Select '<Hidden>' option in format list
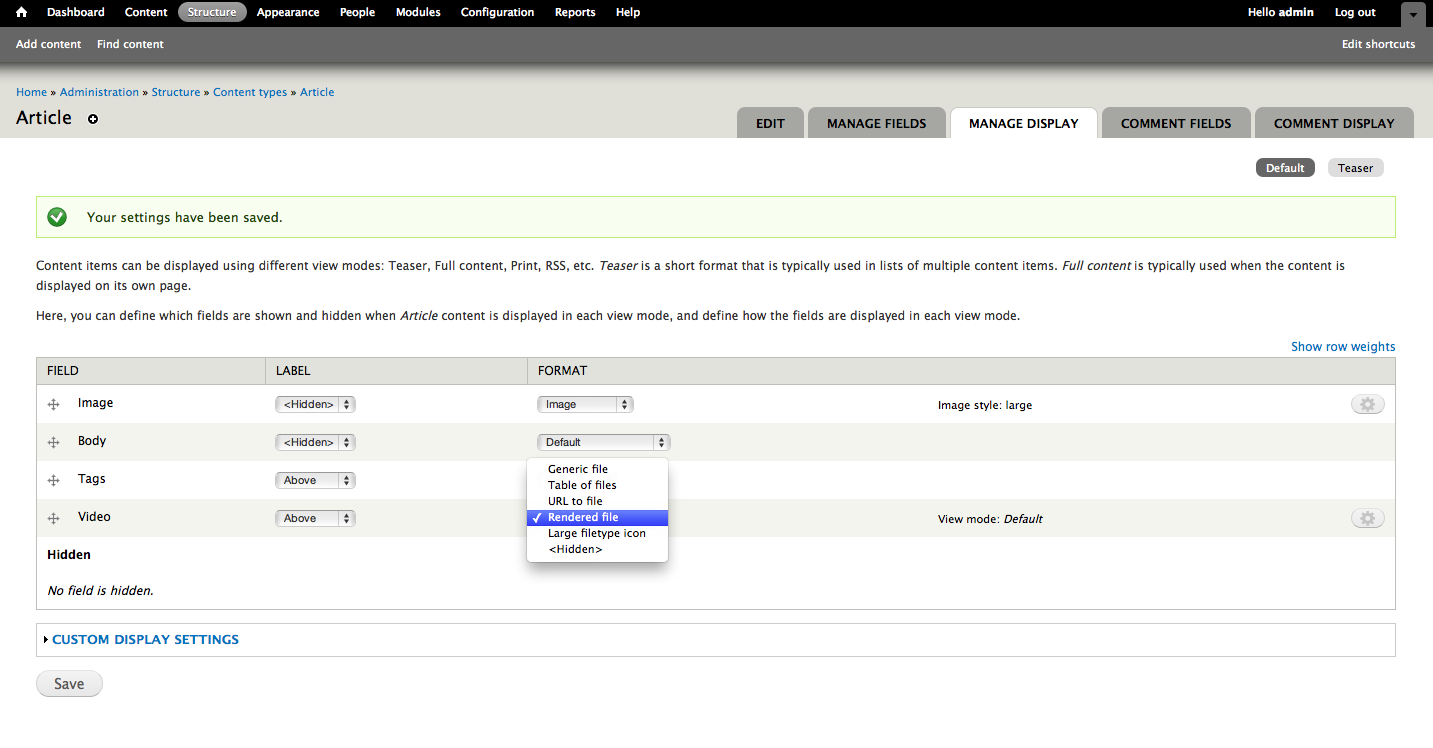1433x748 pixels. click(x=575, y=549)
